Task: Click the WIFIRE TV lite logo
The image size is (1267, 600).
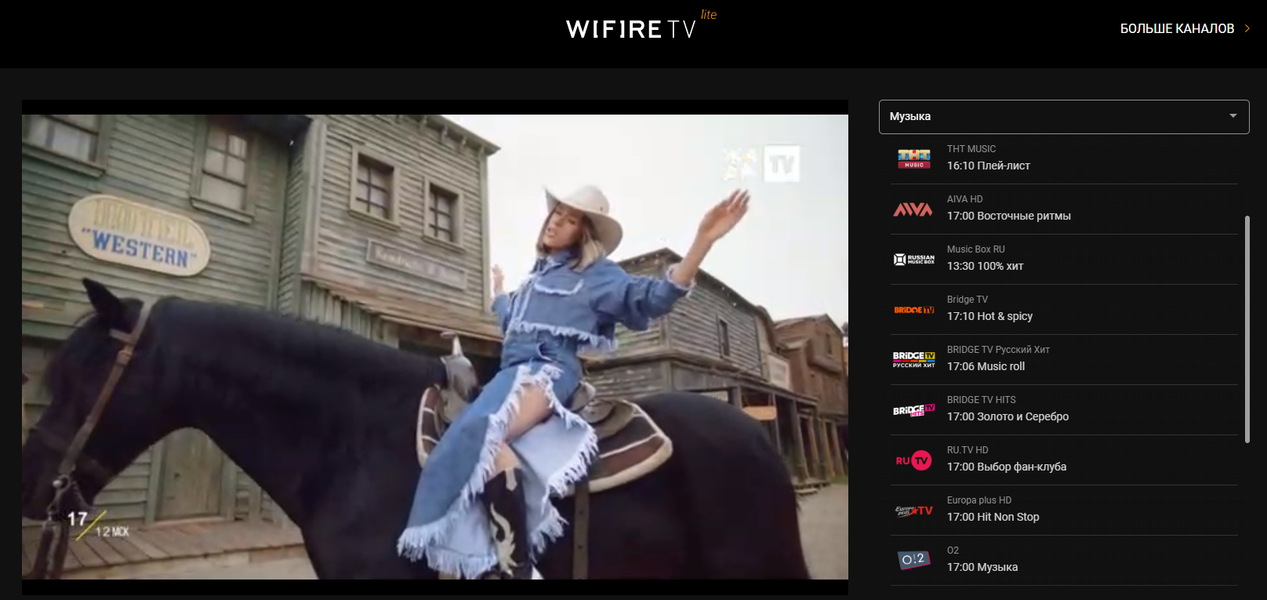Action: coord(641,26)
